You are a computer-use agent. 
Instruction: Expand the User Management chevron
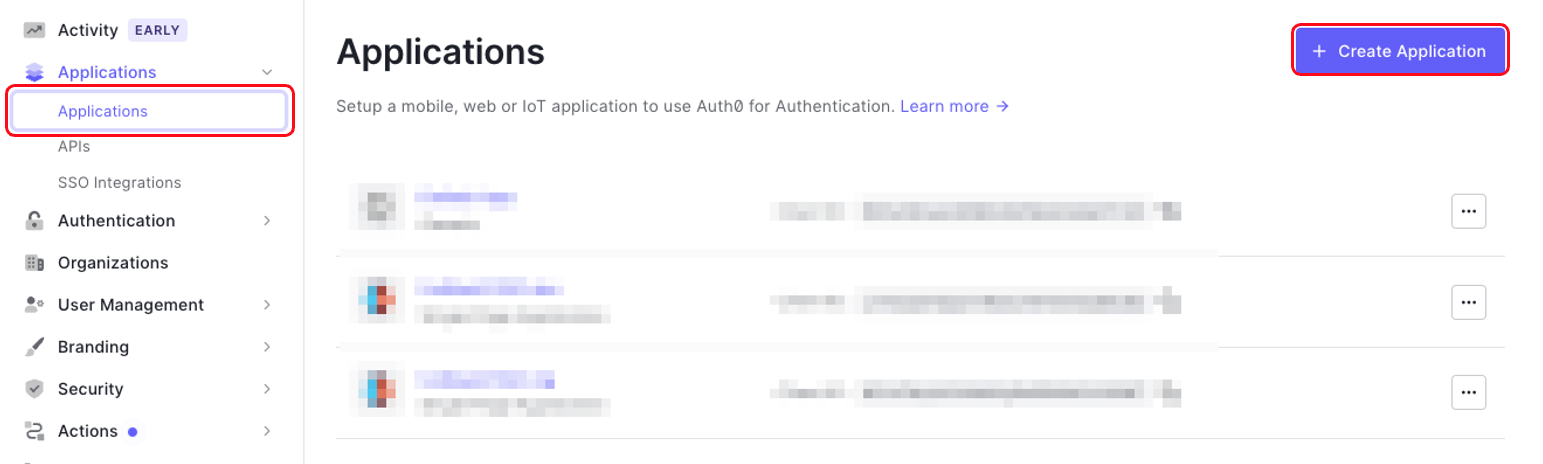click(x=267, y=305)
